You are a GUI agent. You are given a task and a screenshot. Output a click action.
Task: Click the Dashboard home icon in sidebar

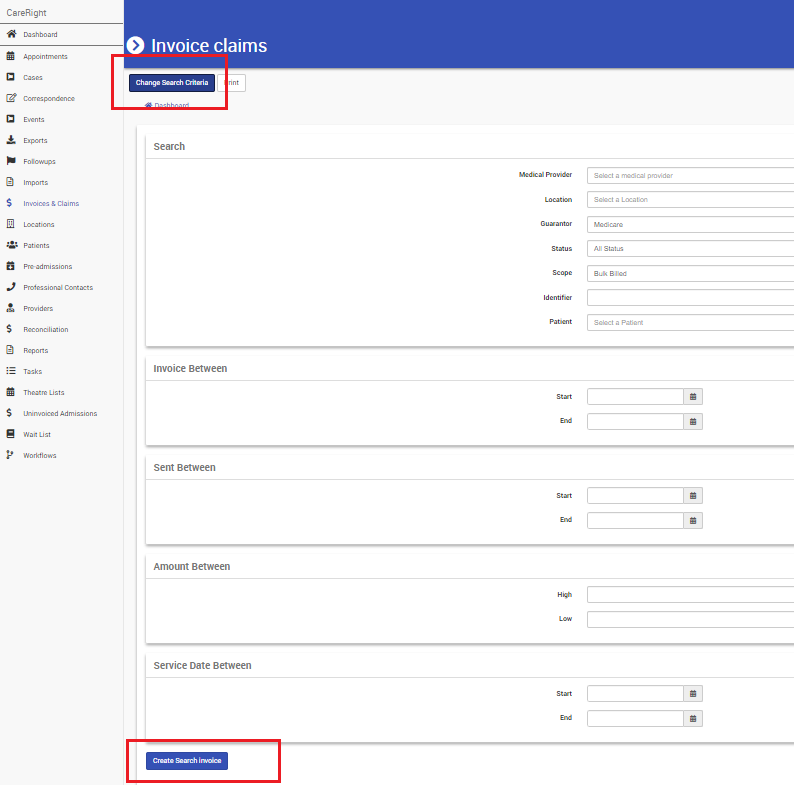(11, 34)
